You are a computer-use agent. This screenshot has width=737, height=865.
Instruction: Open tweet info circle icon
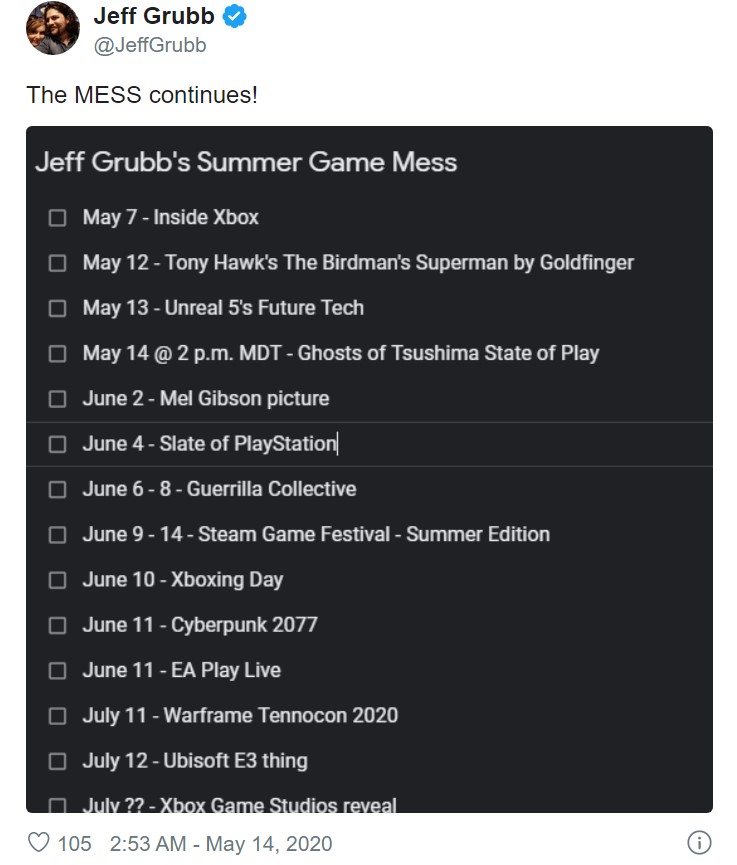click(x=700, y=842)
